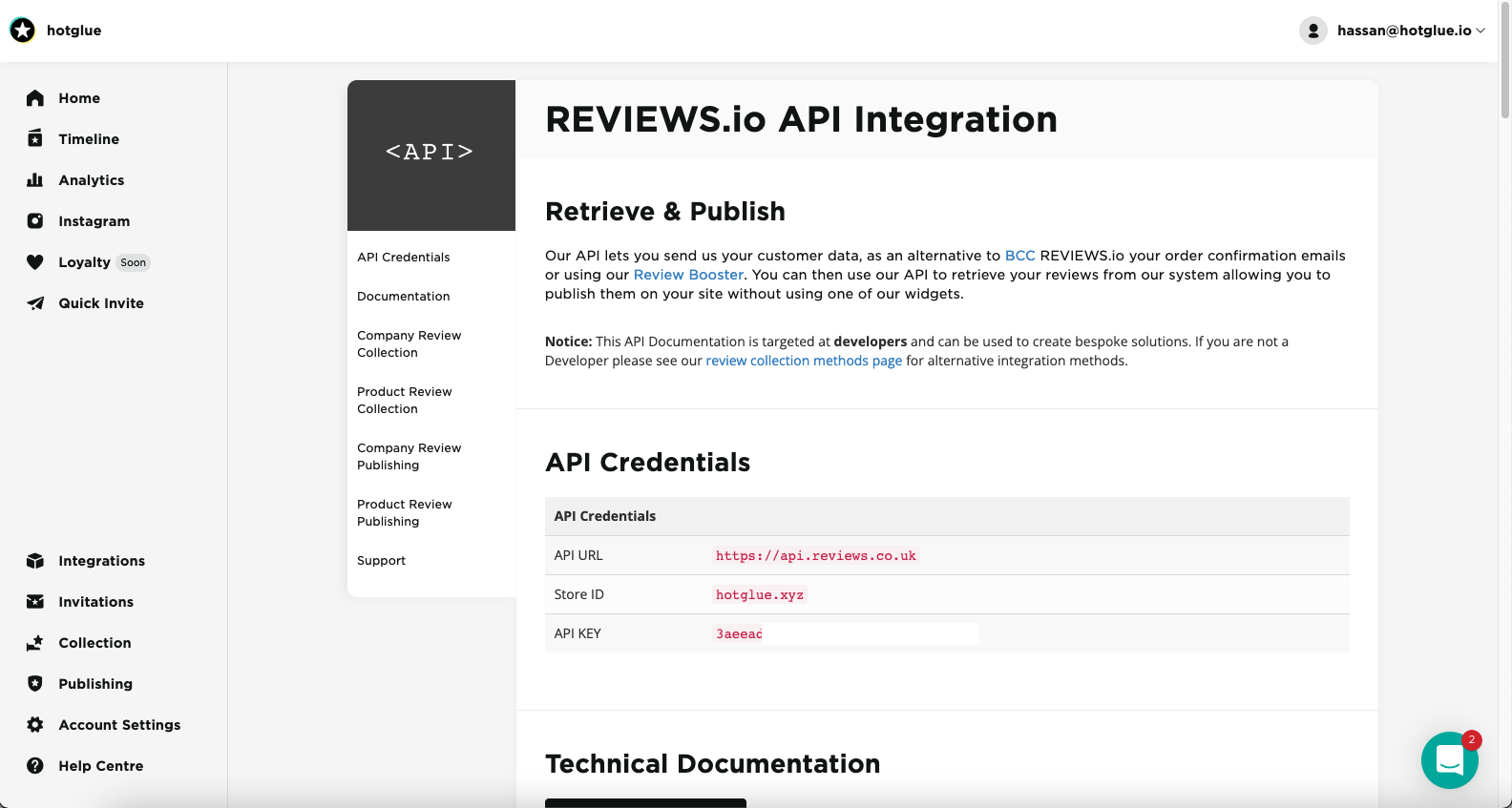The height and width of the screenshot is (808, 1512).
Task: Click the Timeline calendar-star icon
Action: point(35,139)
